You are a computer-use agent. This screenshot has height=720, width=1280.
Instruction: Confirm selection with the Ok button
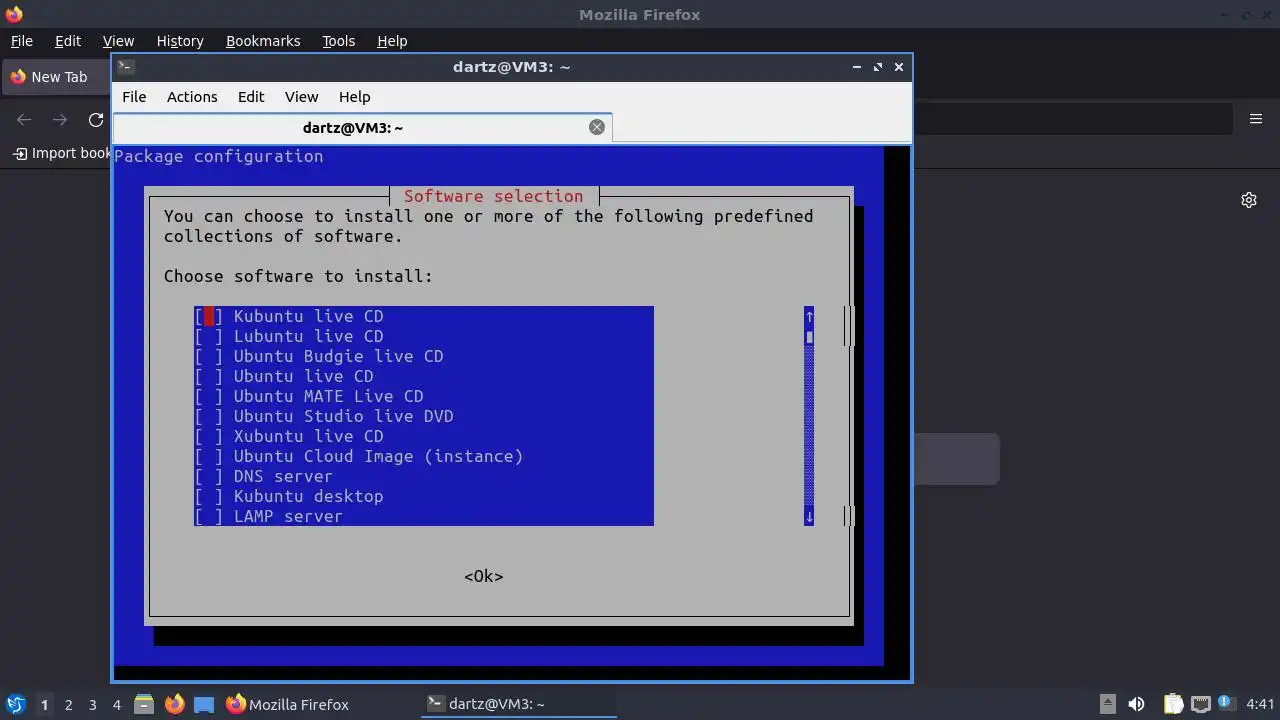484,576
